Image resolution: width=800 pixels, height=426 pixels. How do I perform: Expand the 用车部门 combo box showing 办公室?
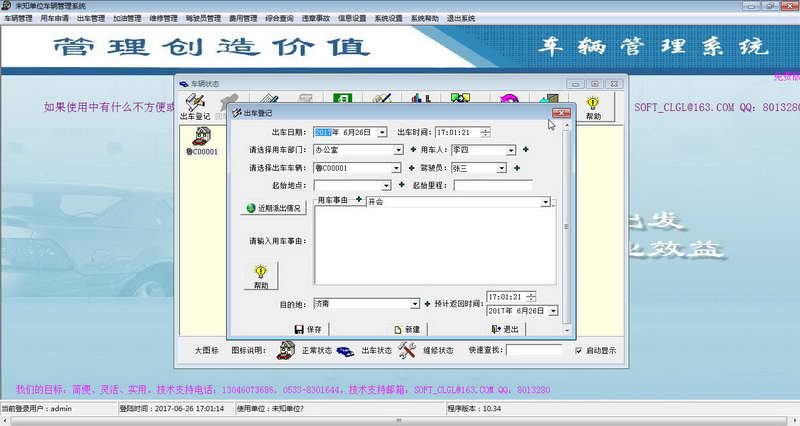398,150
